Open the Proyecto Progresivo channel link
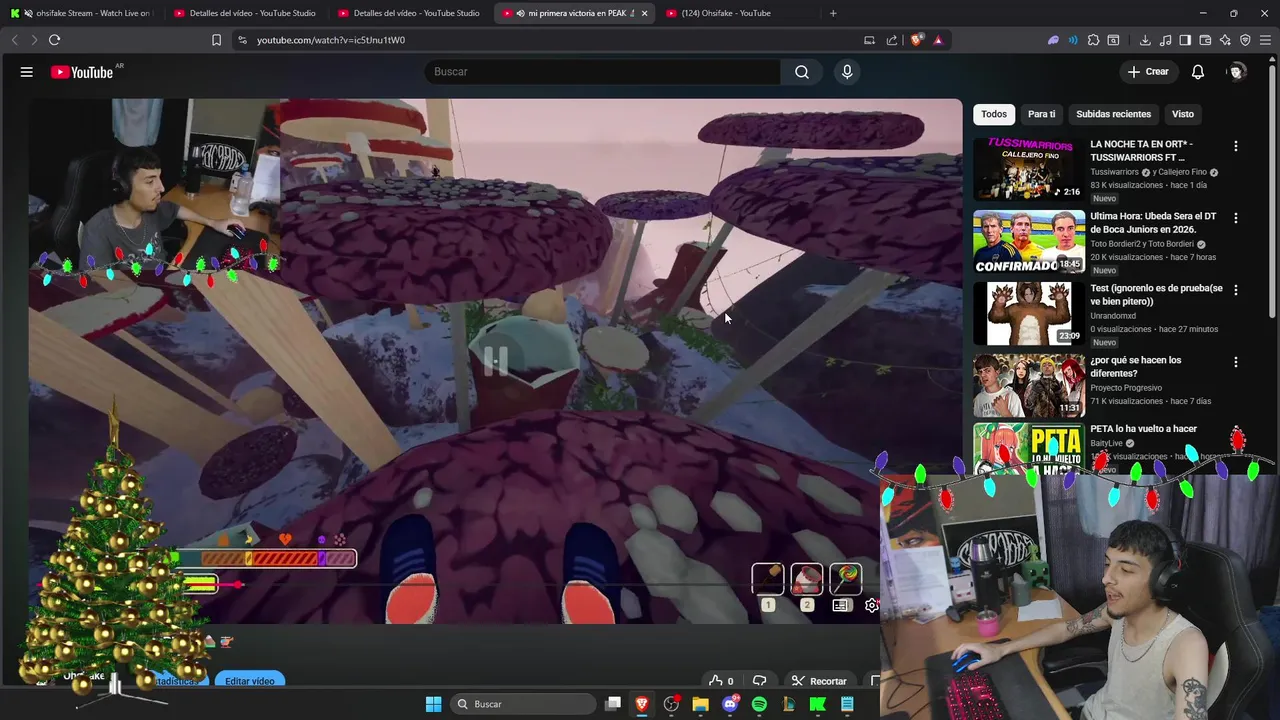This screenshot has width=1280, height=720. (1126, 388)
